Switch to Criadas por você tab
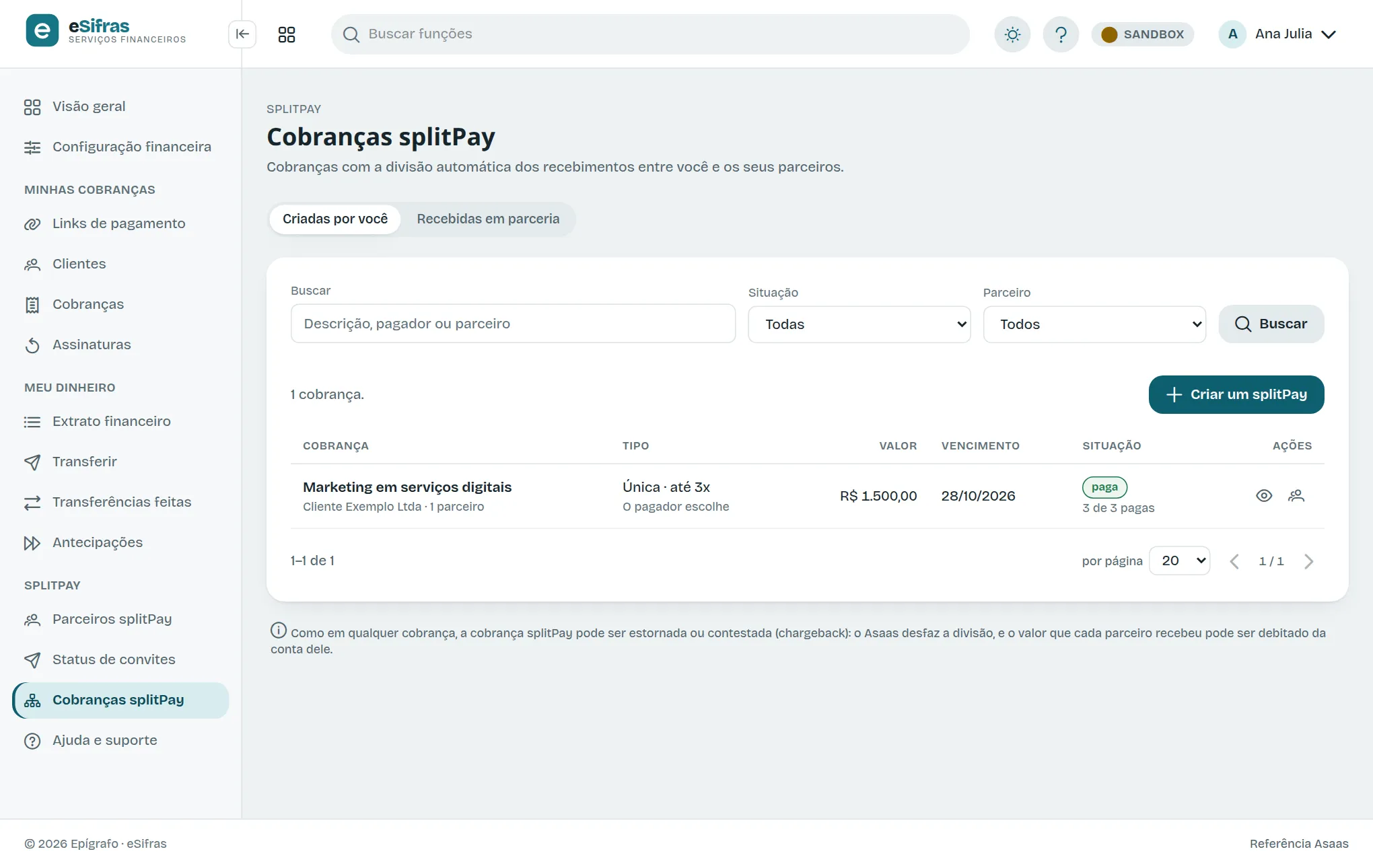1373x868 pixels. 335,219
